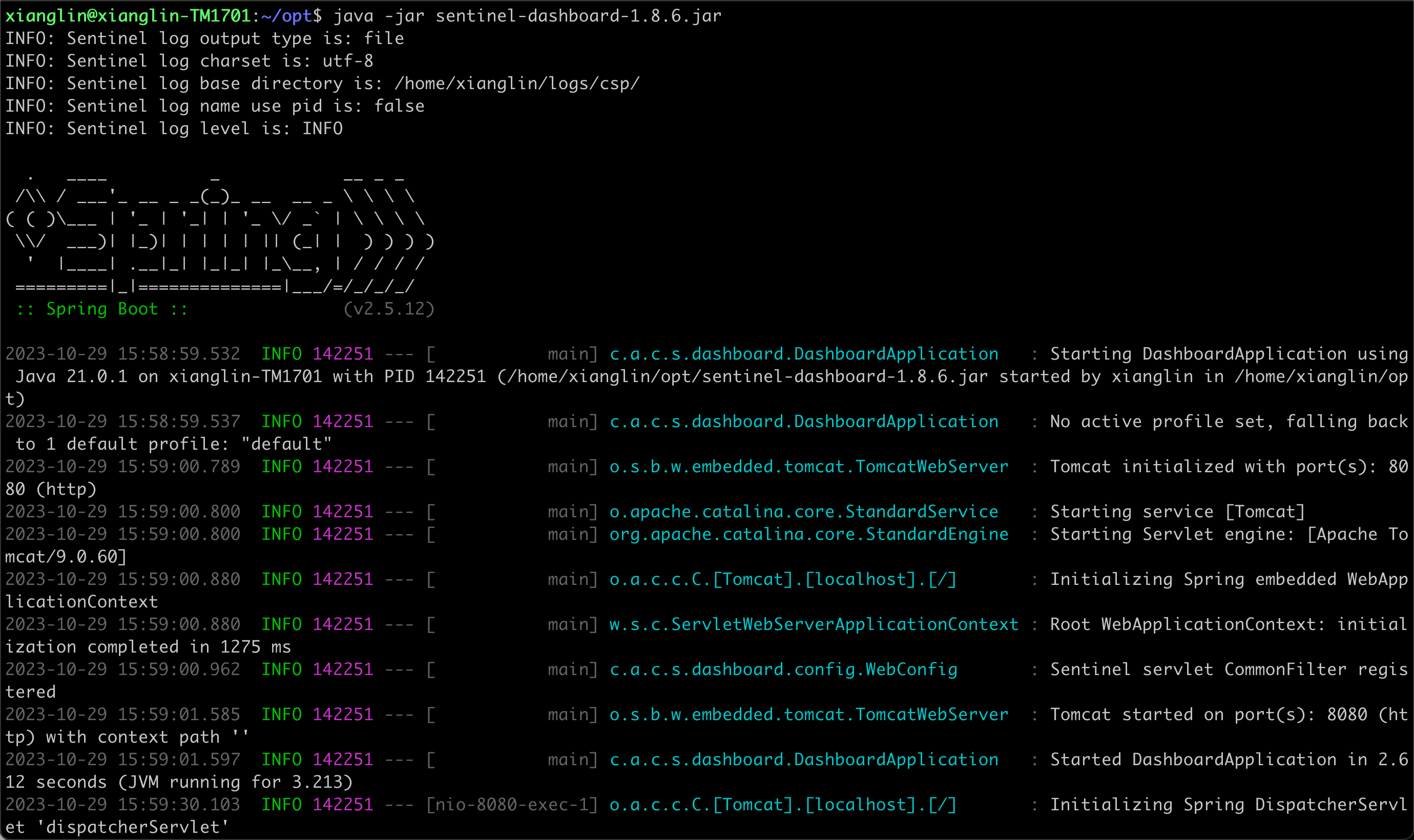Viewport: 1414px width, 840px height.
Task: Click the jar path '/home/xianglin/opt/sentinel-dashboard-1.8.6.jar'
Action: 748,377
